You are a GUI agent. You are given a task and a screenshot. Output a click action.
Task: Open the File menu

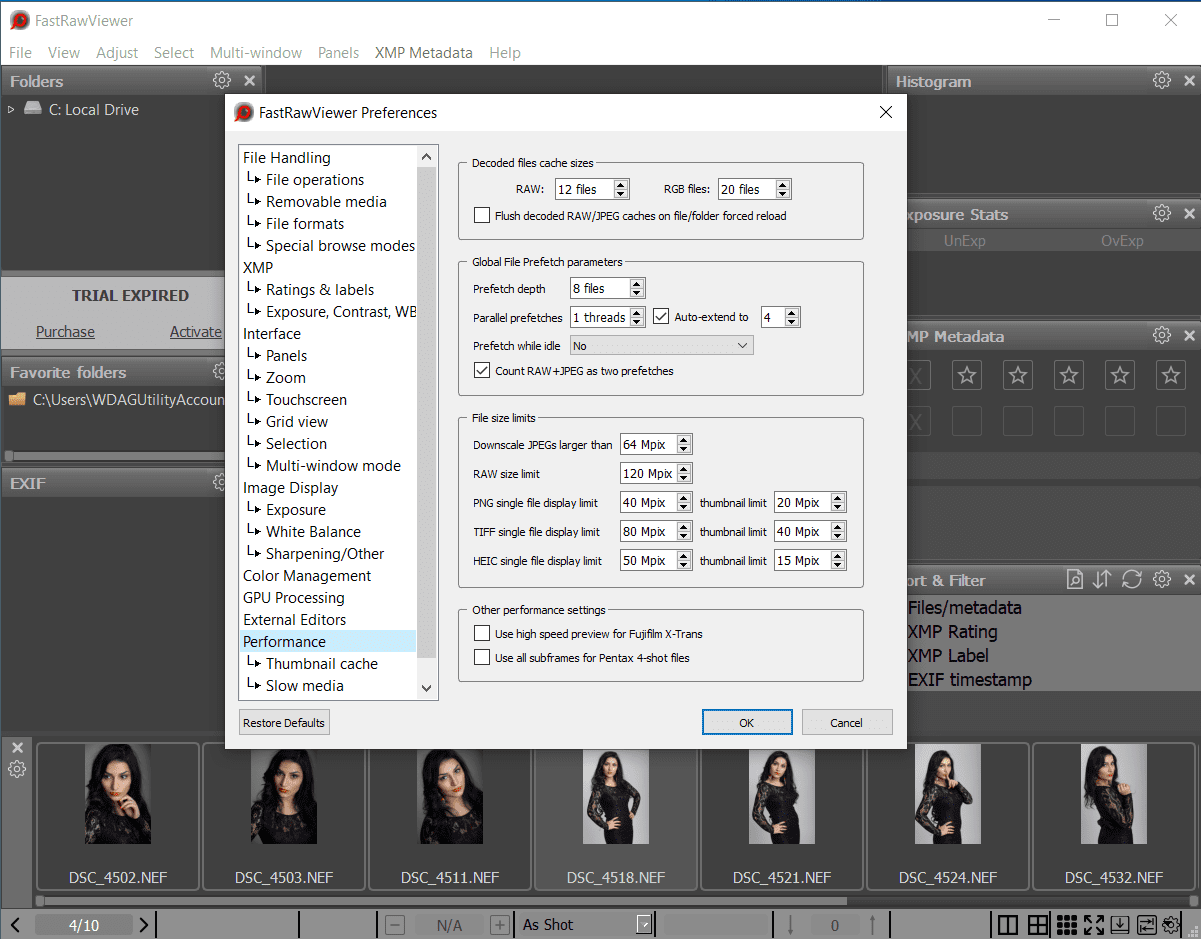(x=20, y=53)
